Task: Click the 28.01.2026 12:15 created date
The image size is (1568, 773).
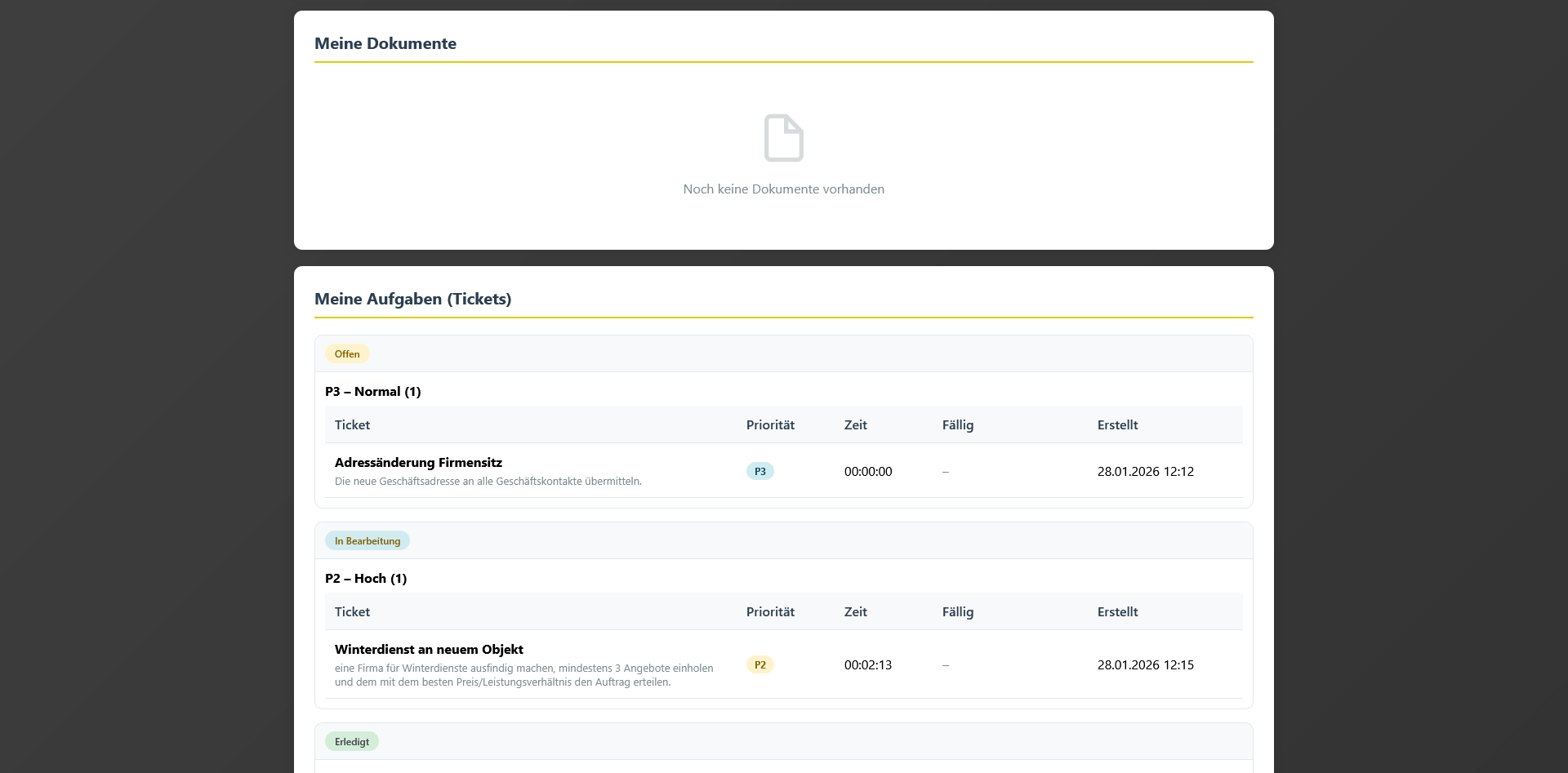Action: pyautogui.click(x=1145, y=665)
